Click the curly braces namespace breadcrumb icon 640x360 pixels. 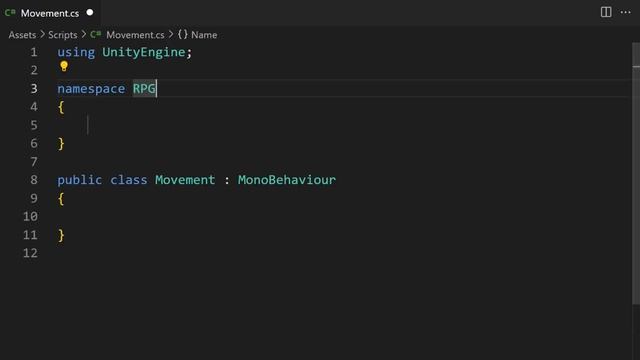point(182,34)
